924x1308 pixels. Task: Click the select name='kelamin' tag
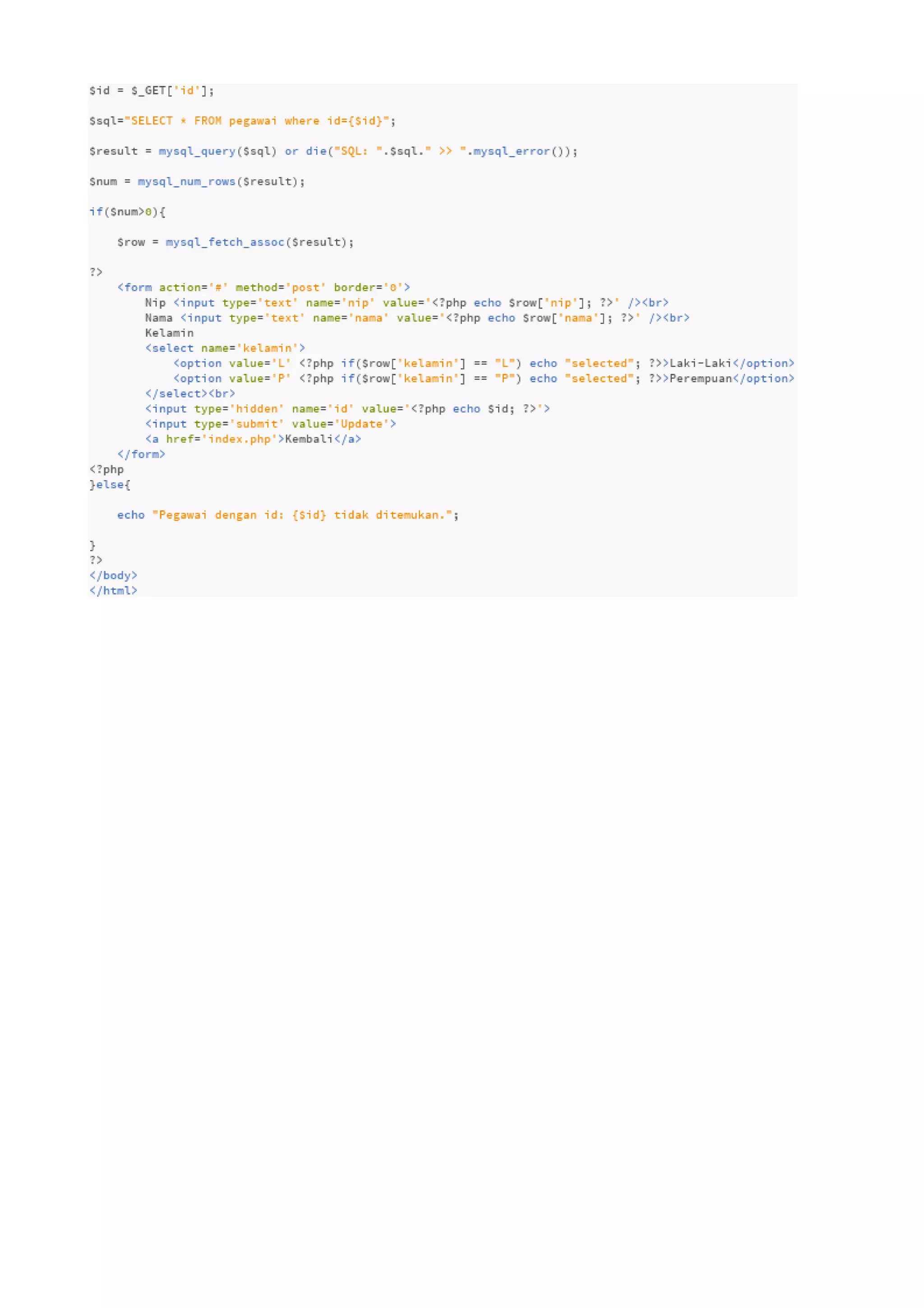225,348
